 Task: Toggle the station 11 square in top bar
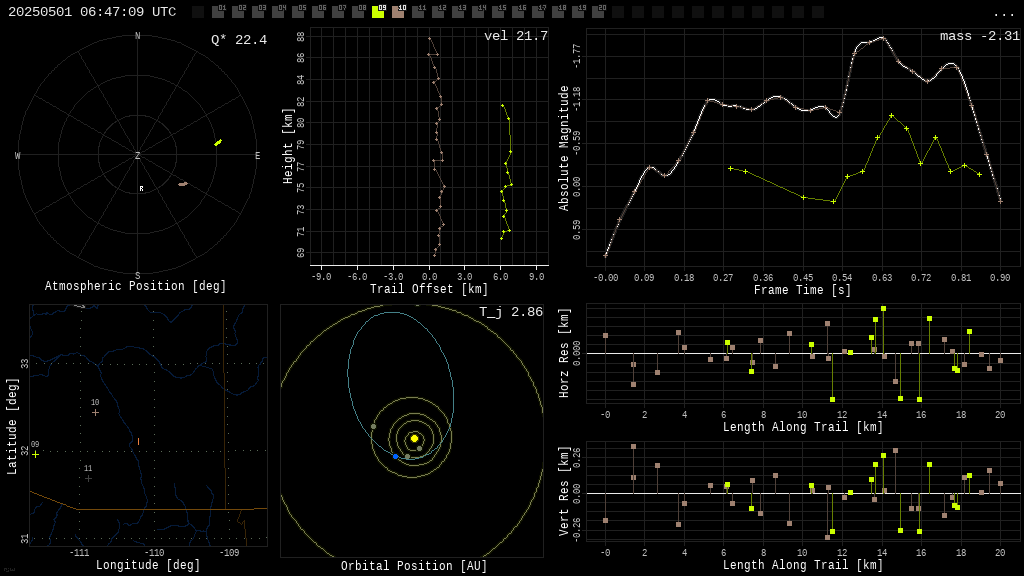(418, 12)
